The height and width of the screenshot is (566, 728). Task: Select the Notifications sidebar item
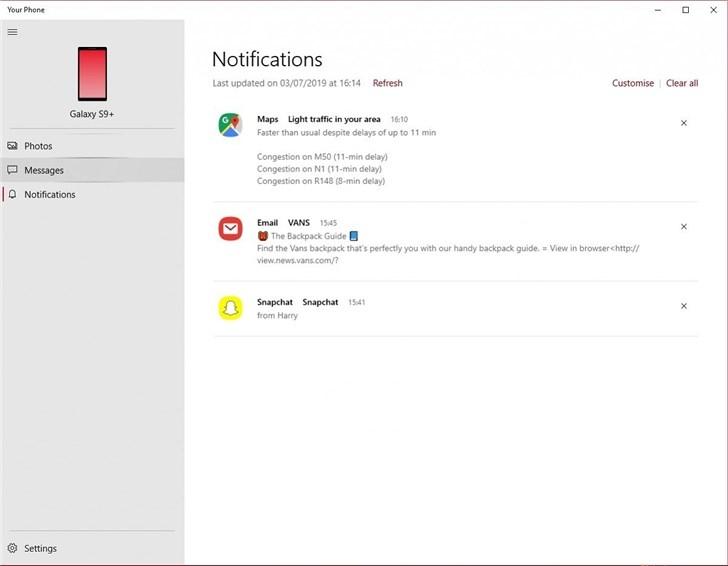pyautogui.click(x=92, y=195)
